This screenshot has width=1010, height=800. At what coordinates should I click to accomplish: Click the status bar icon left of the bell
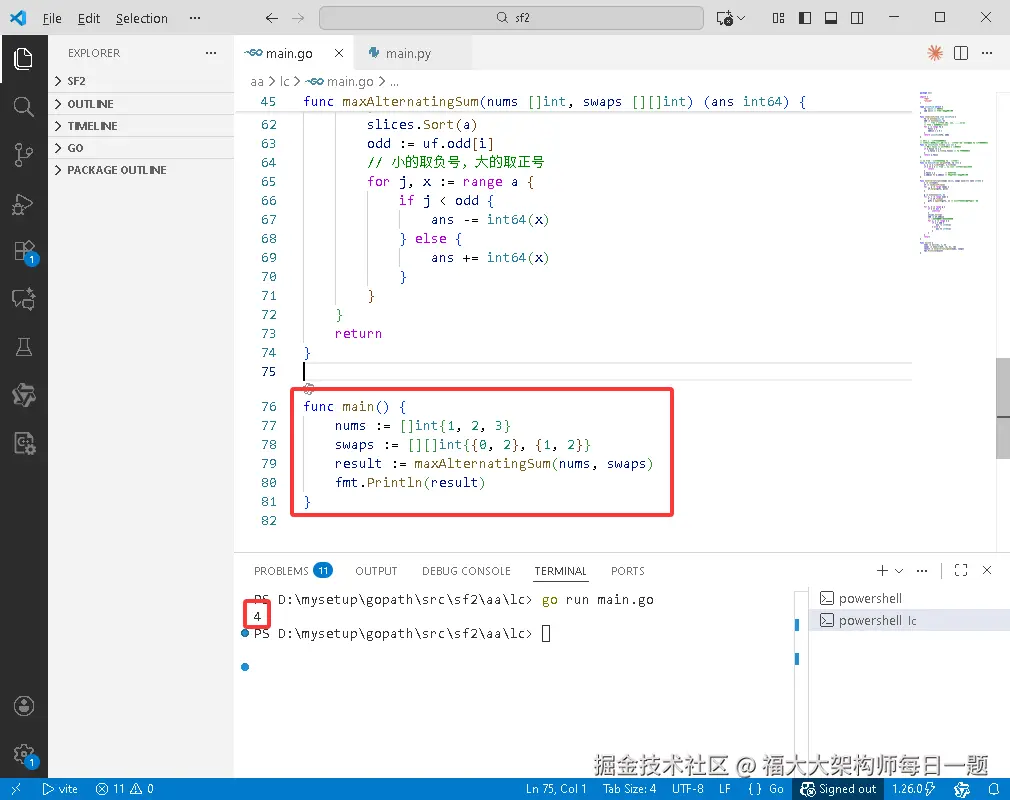pos(962,788)
